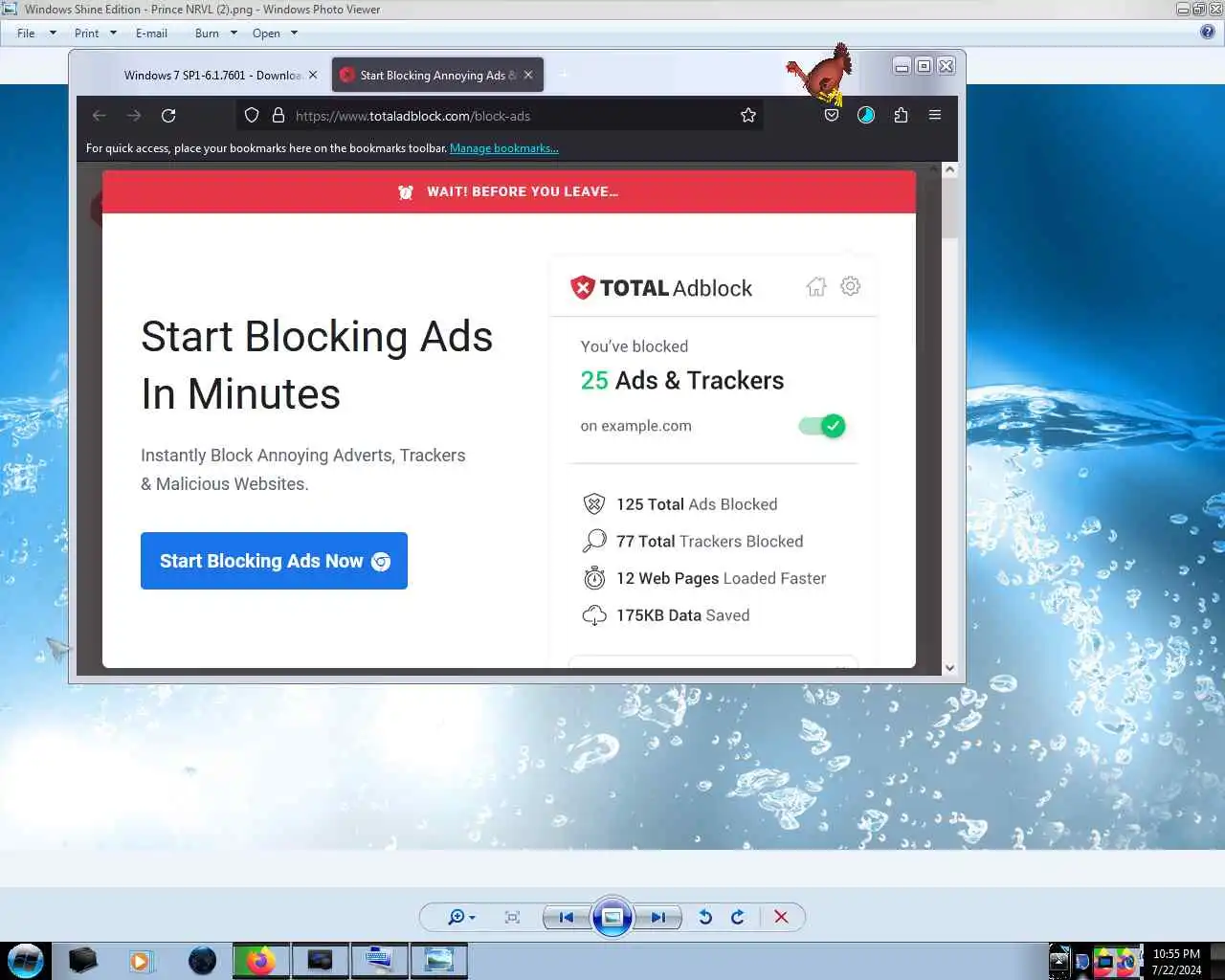Screen dimensions: 1225x980
Task: Click the round blue extension icon in toolbar
Action: tap(866, 116)
